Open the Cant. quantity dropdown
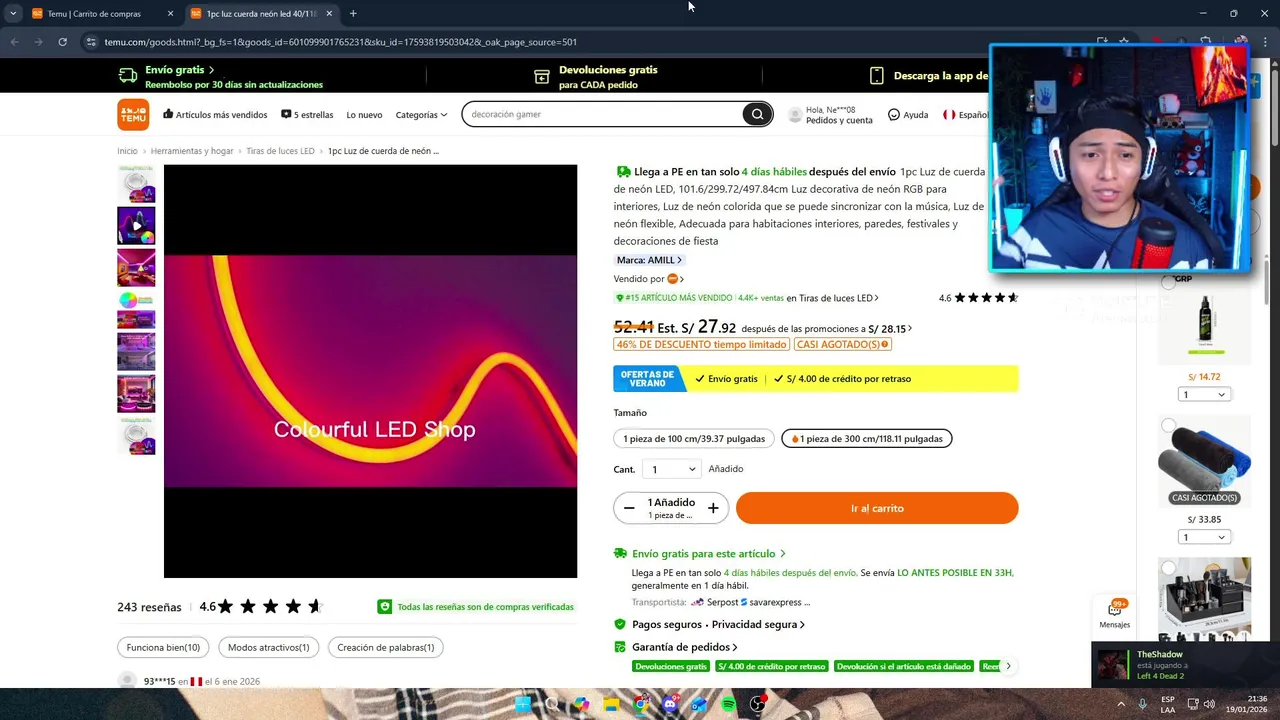Viewport: 1280px width, 720px height. tap(671, 469)
